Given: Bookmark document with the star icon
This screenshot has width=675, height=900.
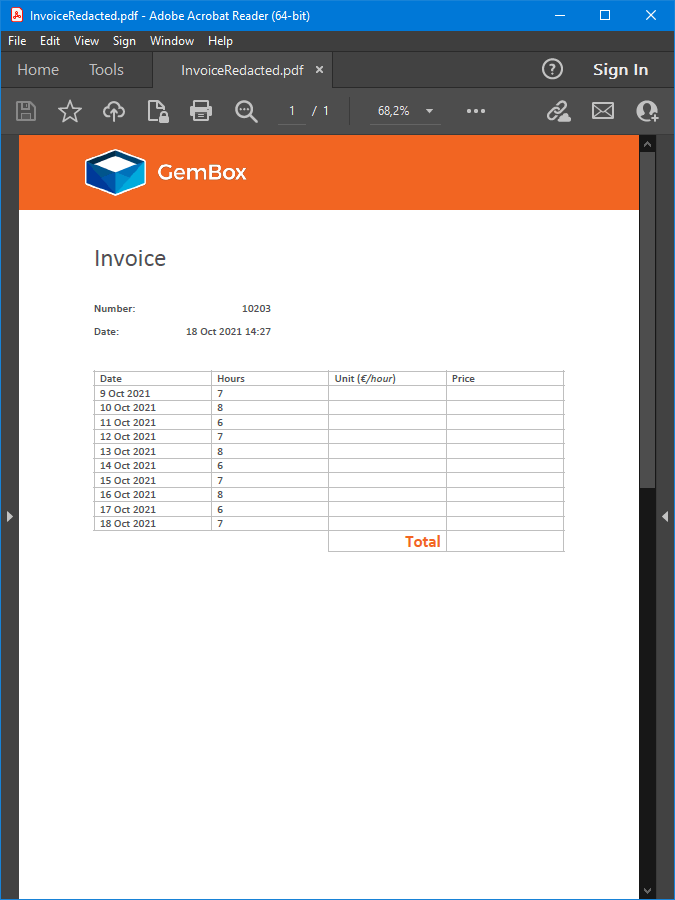Looking at the screenshot, I should [x=70, y=111].
